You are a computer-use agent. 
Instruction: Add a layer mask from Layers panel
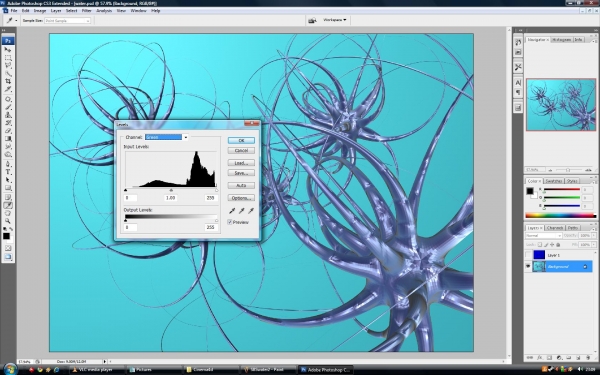[x=549, y=358]
